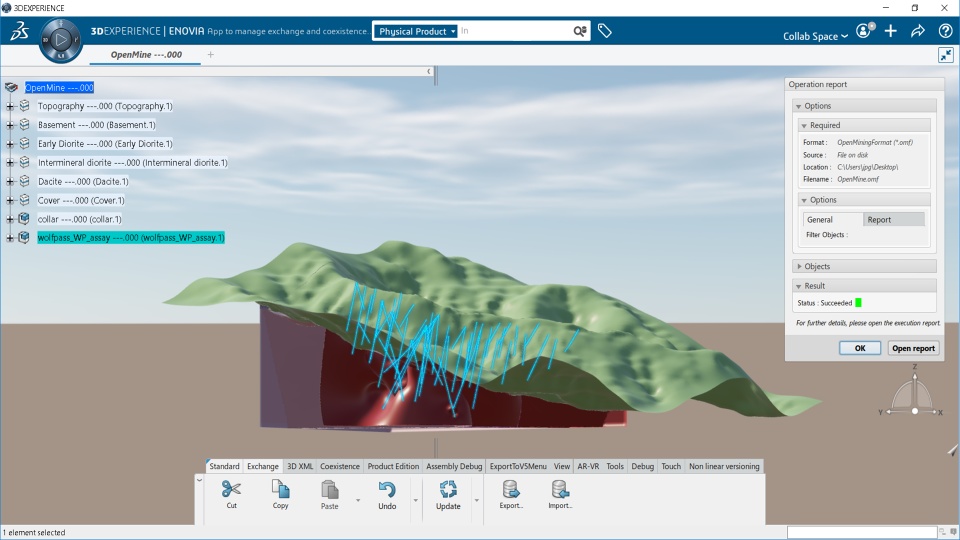Click the collar node 3D icon
960x540 pixels.
[x=24, y=219]
